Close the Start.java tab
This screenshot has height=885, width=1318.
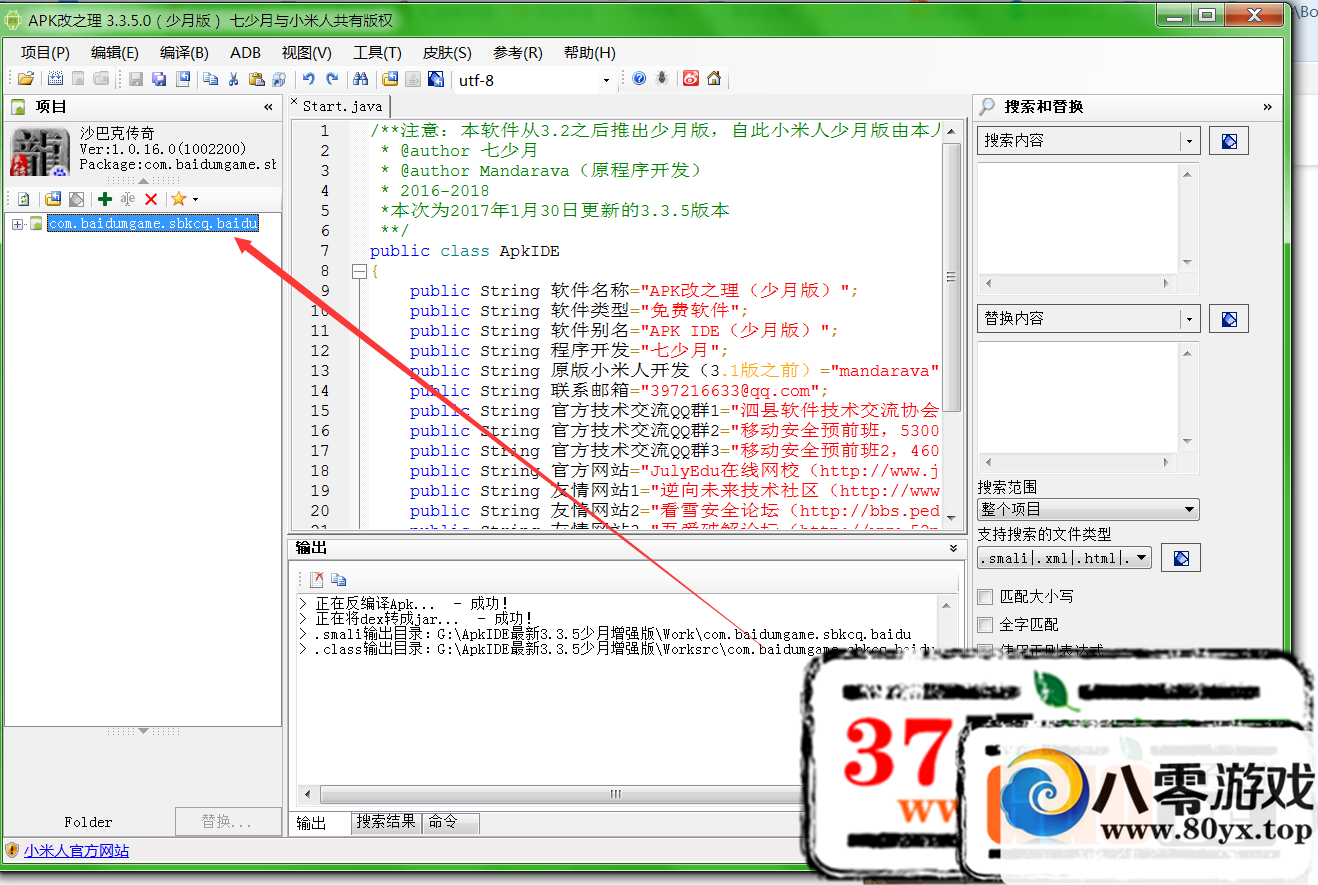click(x=294, y=102)
